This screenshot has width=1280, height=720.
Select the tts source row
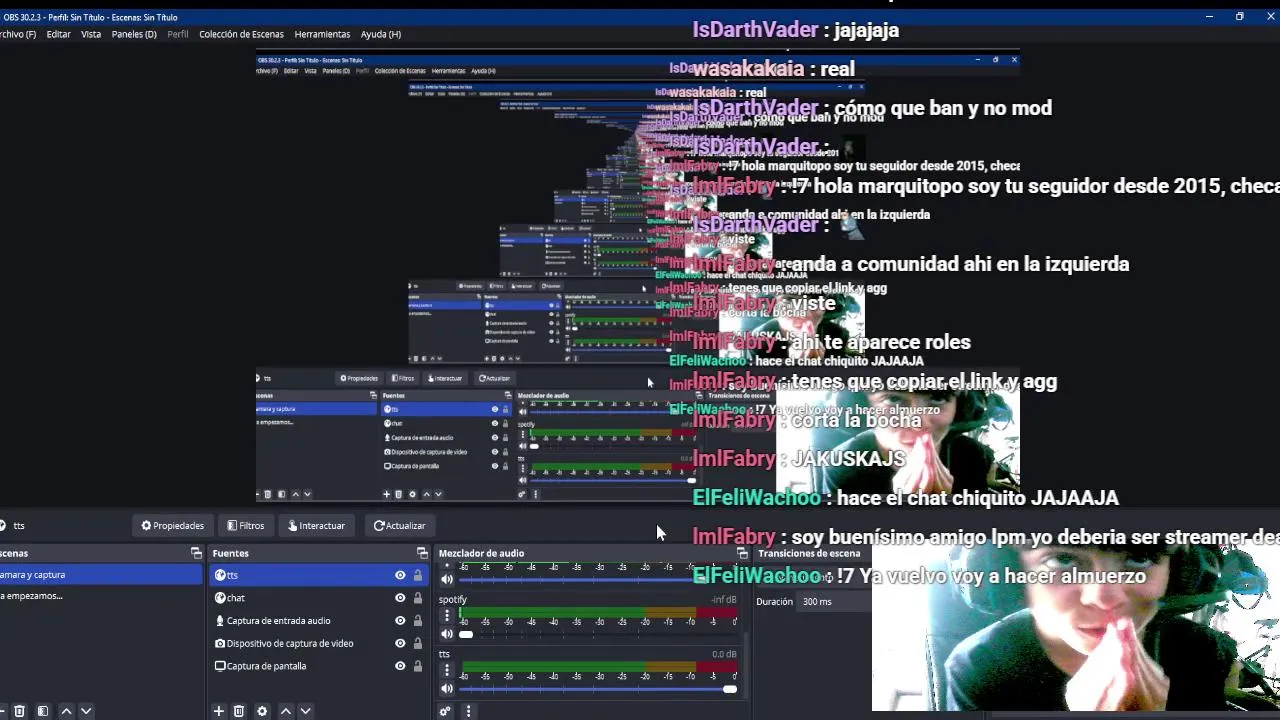pyautogui.click(x=320, y=575)
